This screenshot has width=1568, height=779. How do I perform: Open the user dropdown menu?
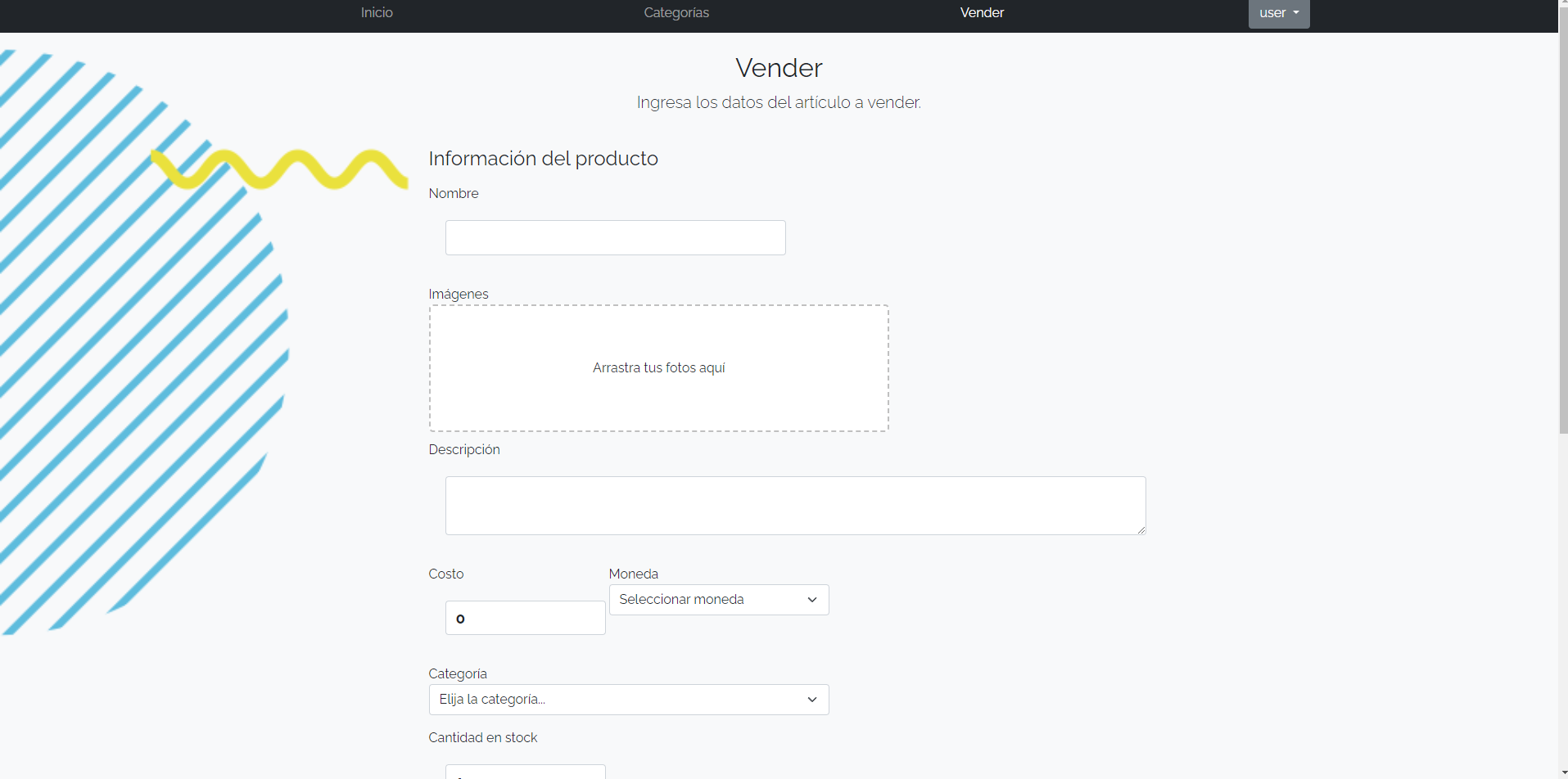pos(1279,13)
